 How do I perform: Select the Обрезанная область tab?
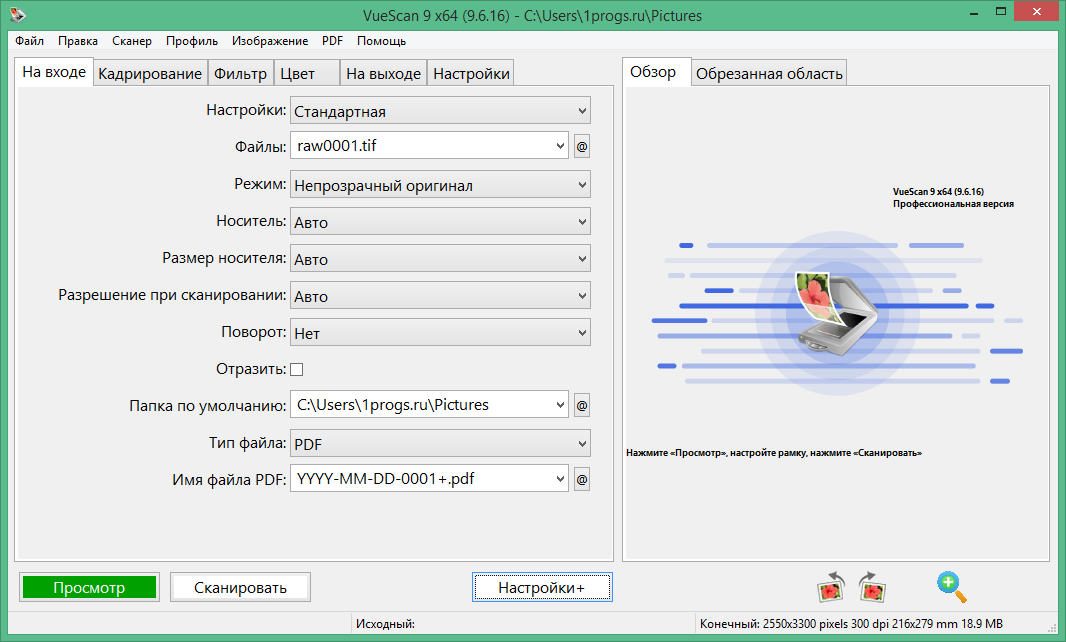coord(769,74)
